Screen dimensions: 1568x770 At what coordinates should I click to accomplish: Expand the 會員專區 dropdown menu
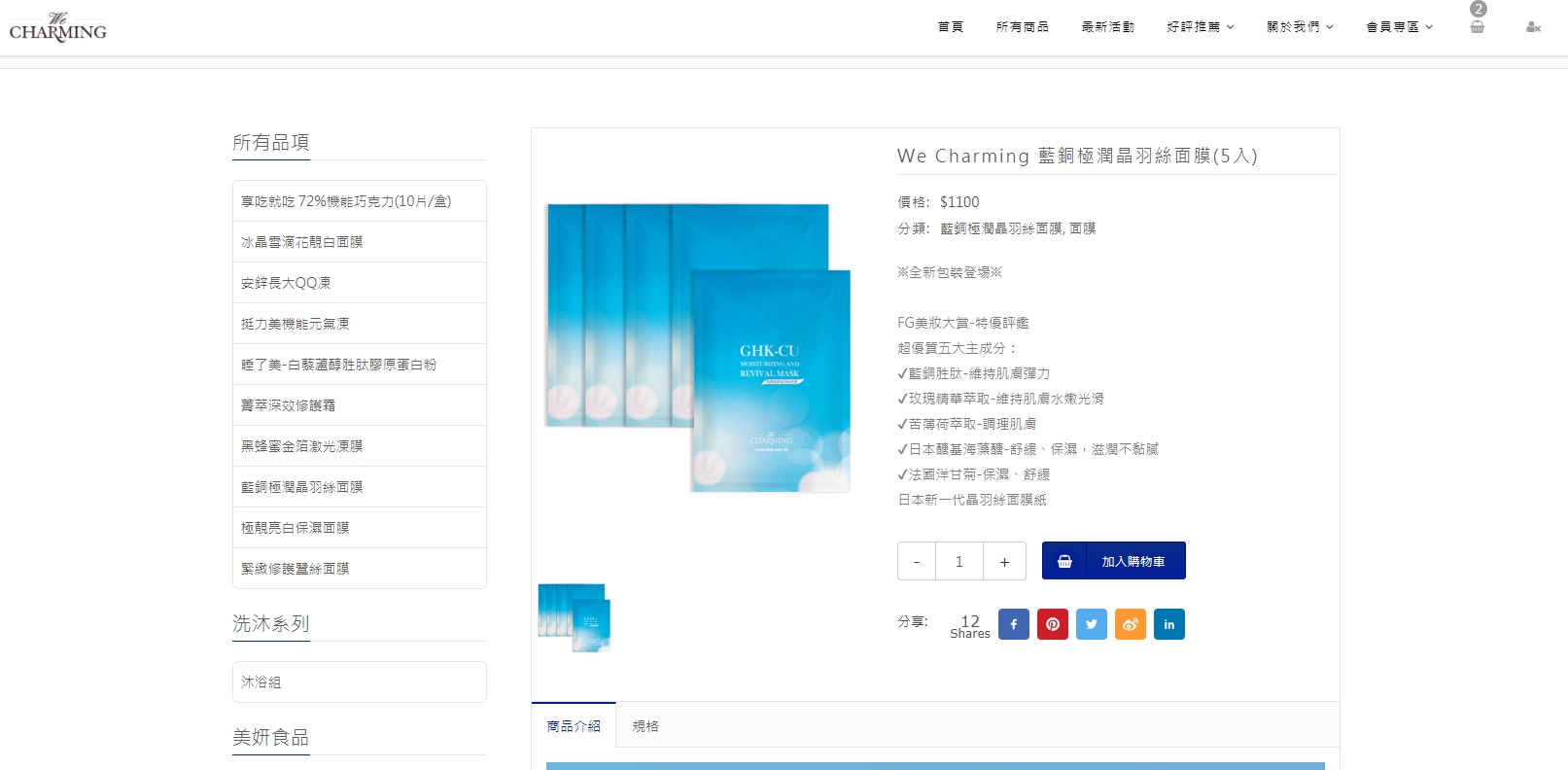click(x=1400, y=27)
